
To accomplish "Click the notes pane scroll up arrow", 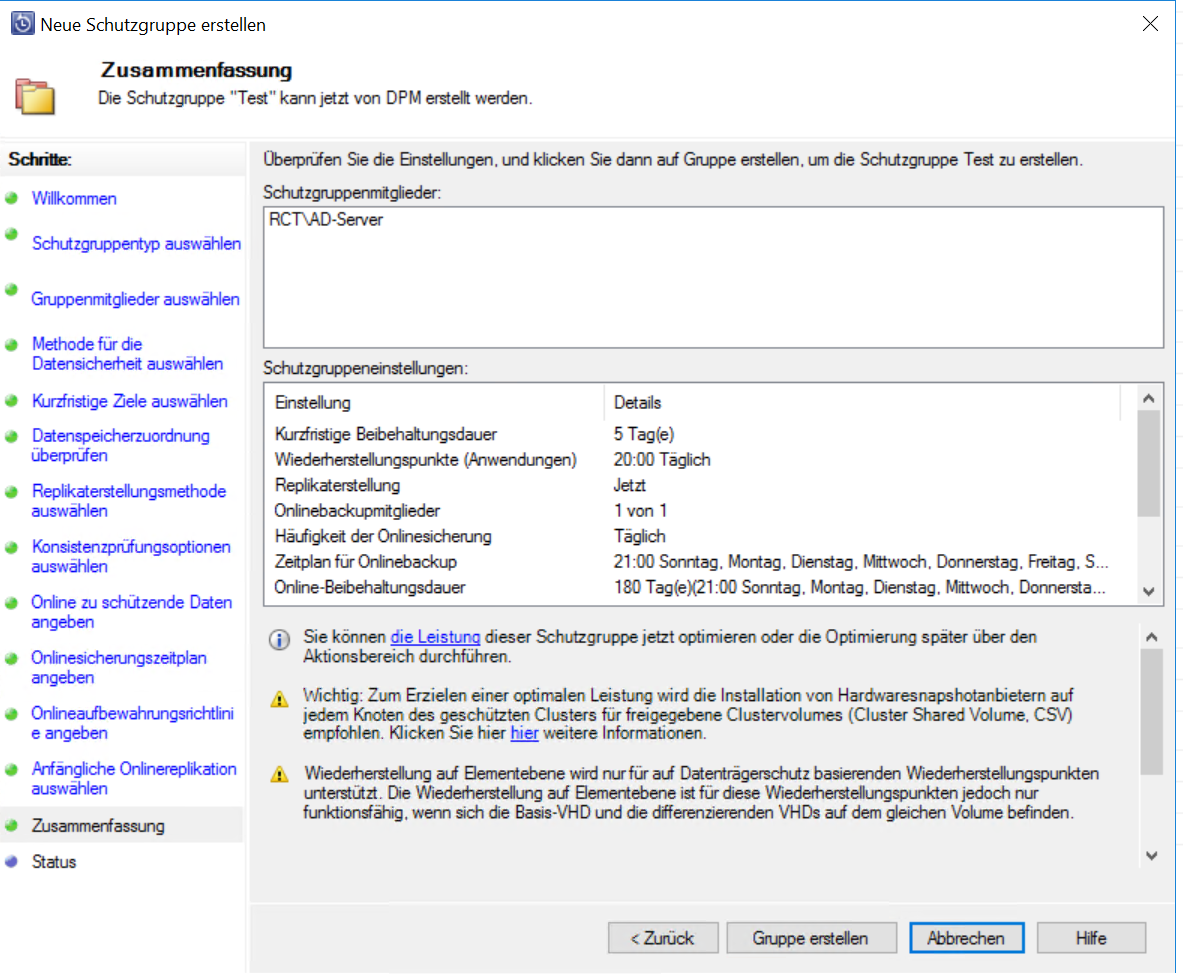I will [x=1151, y=637].
